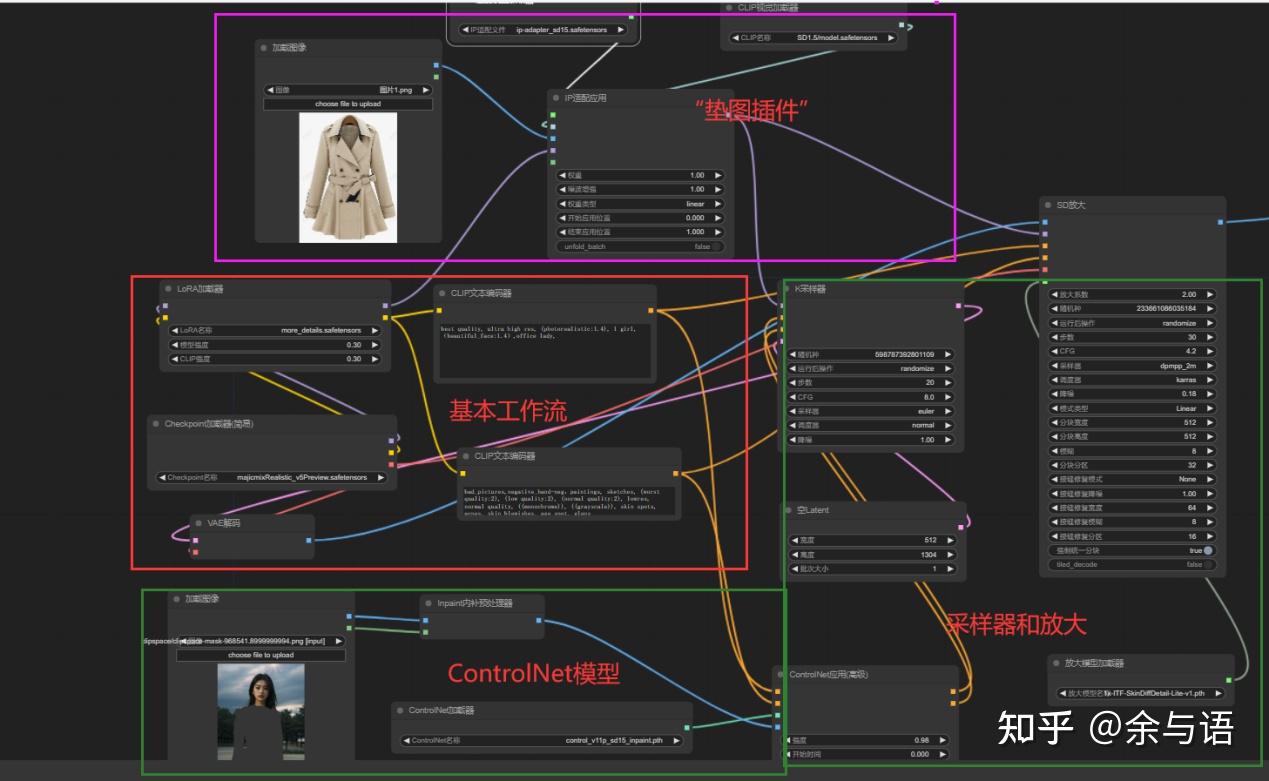Screen dimensions: 1269x781
Task: Collapse the SD放大 node using its title dot
Action: (1047, 205)
